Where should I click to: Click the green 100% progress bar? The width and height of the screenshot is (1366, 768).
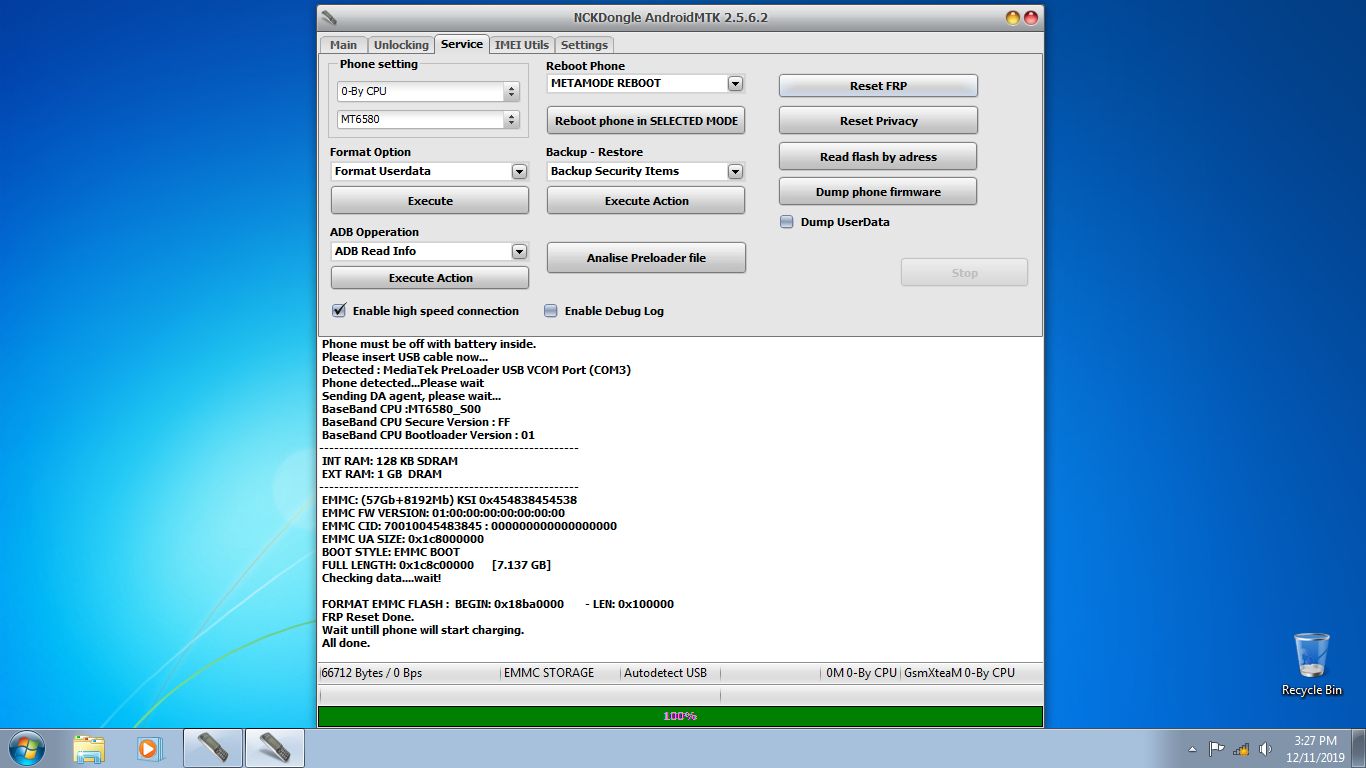[x=680, y=716]
